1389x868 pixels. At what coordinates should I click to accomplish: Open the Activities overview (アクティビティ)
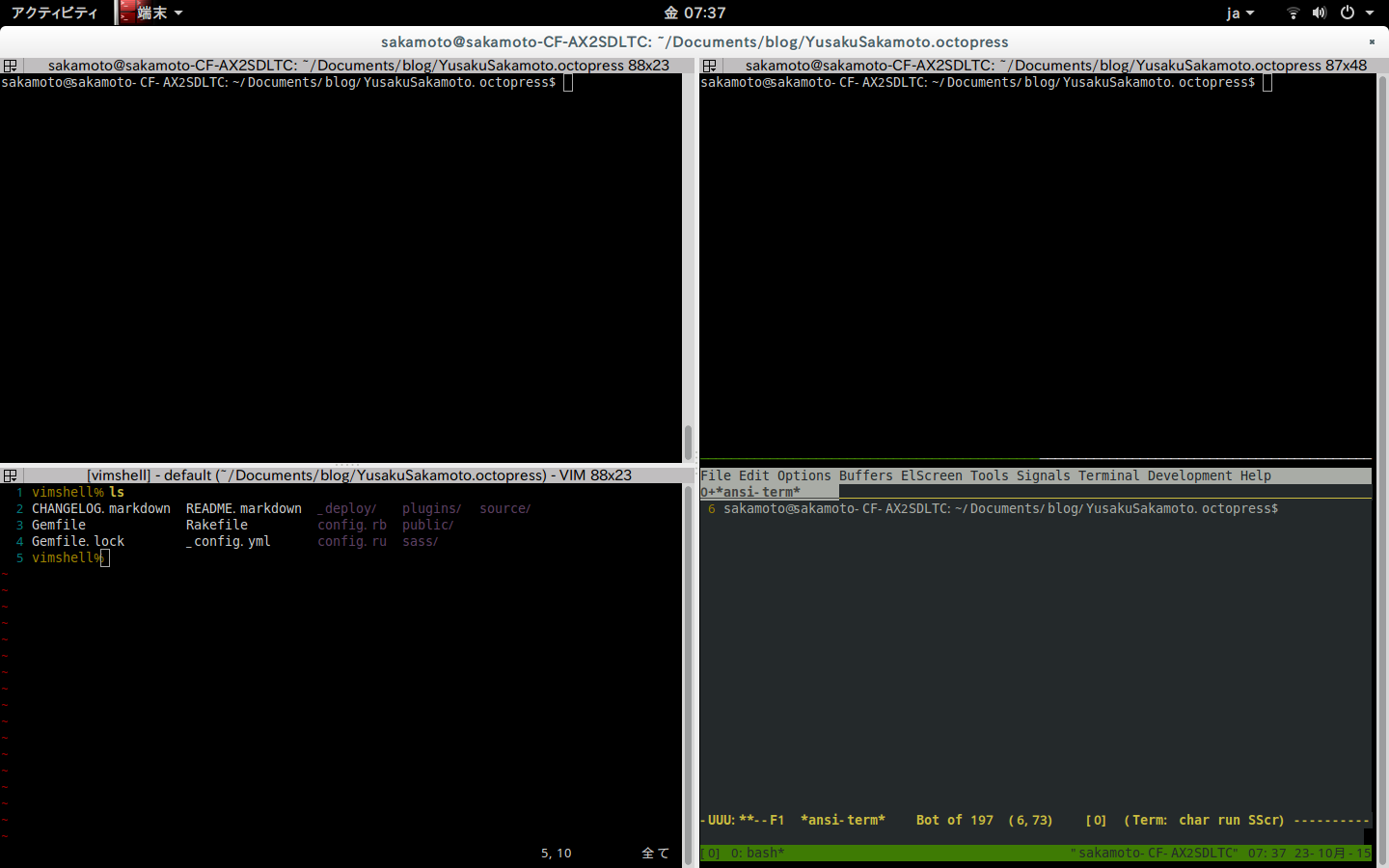[54, 13]
